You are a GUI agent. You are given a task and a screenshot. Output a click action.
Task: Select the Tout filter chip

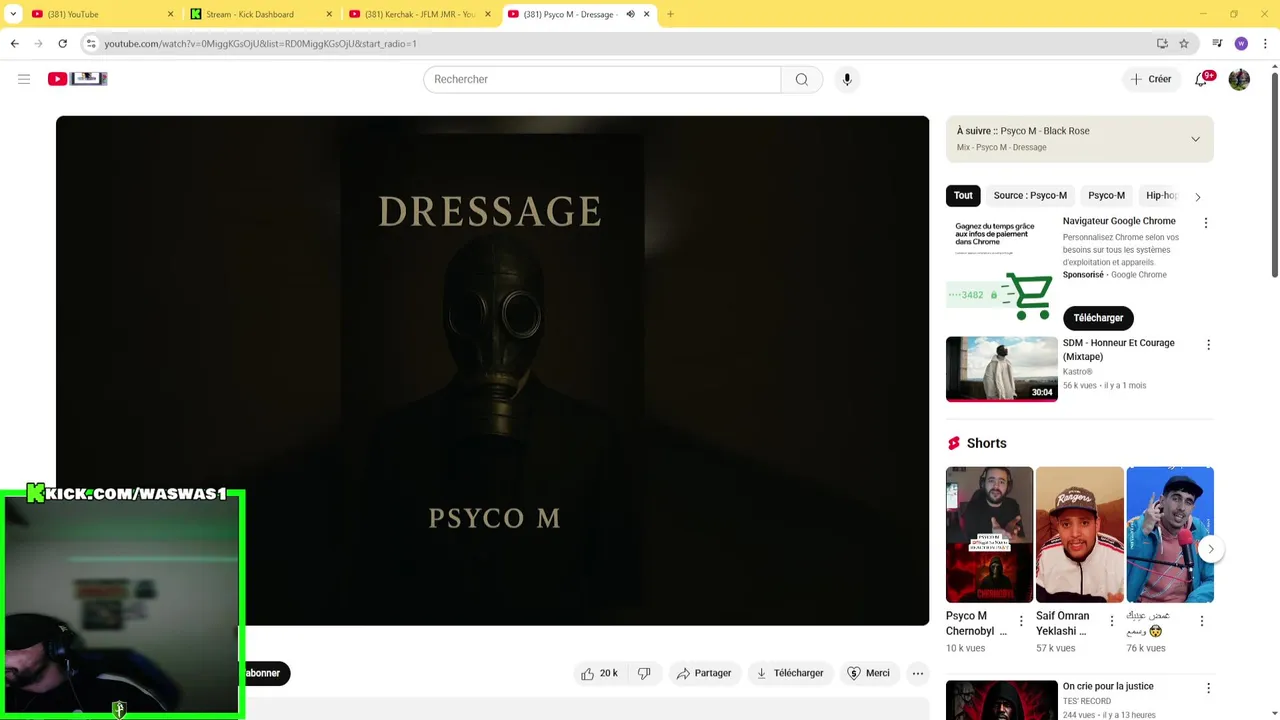click(963, 196)
